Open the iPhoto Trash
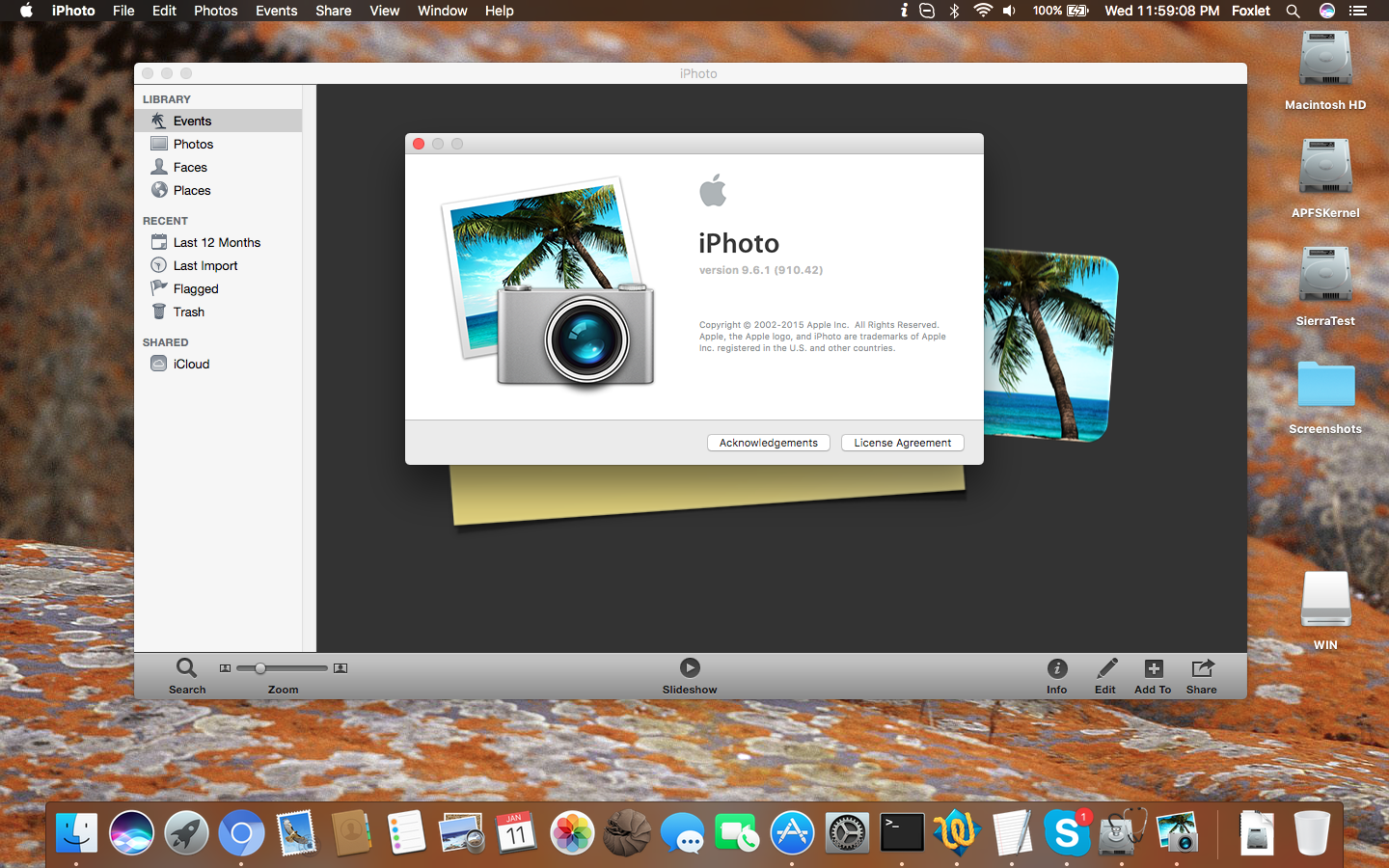Image resolution: width=1389 pixels, height=868 pixels. point(218,312)
